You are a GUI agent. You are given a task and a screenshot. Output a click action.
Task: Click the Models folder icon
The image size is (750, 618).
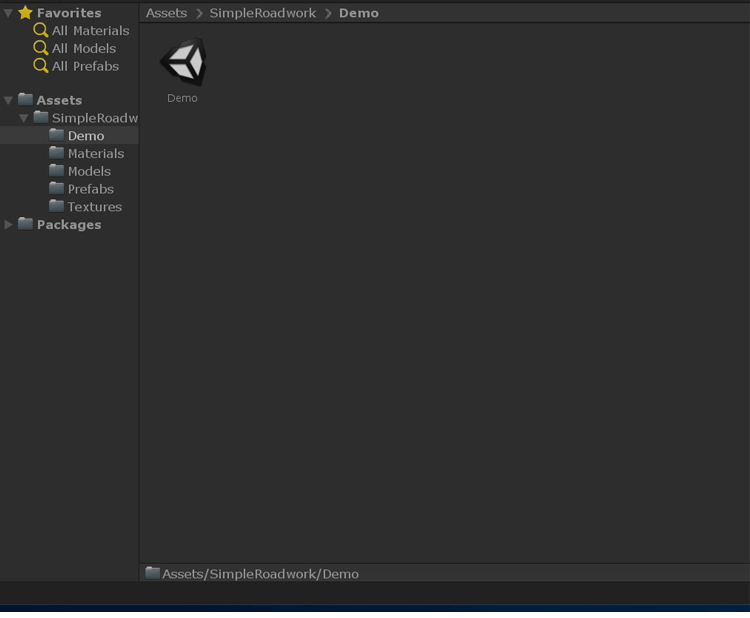click(56, 170)
